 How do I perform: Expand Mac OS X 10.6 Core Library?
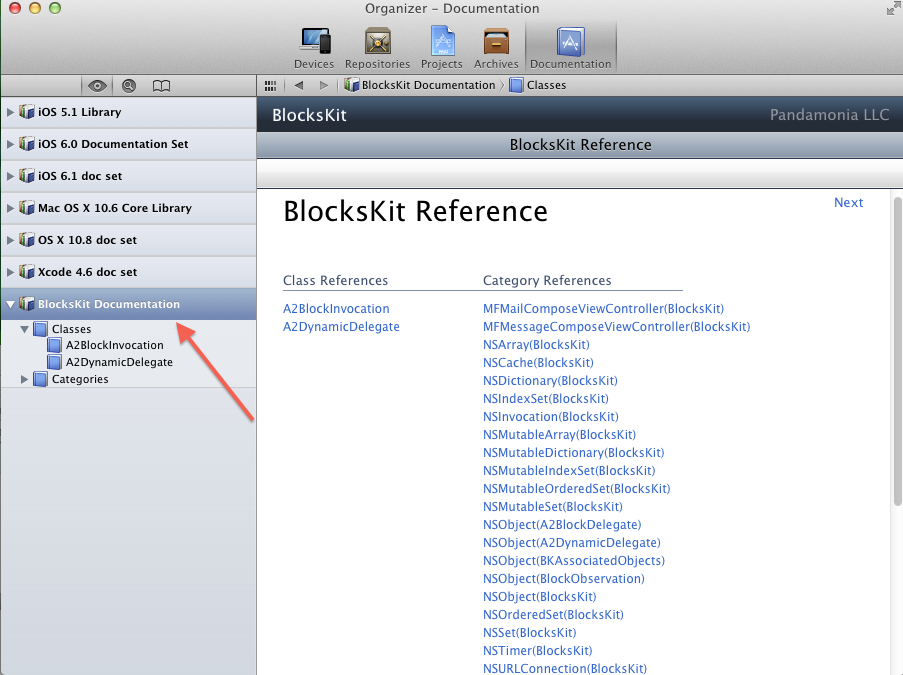10,208
